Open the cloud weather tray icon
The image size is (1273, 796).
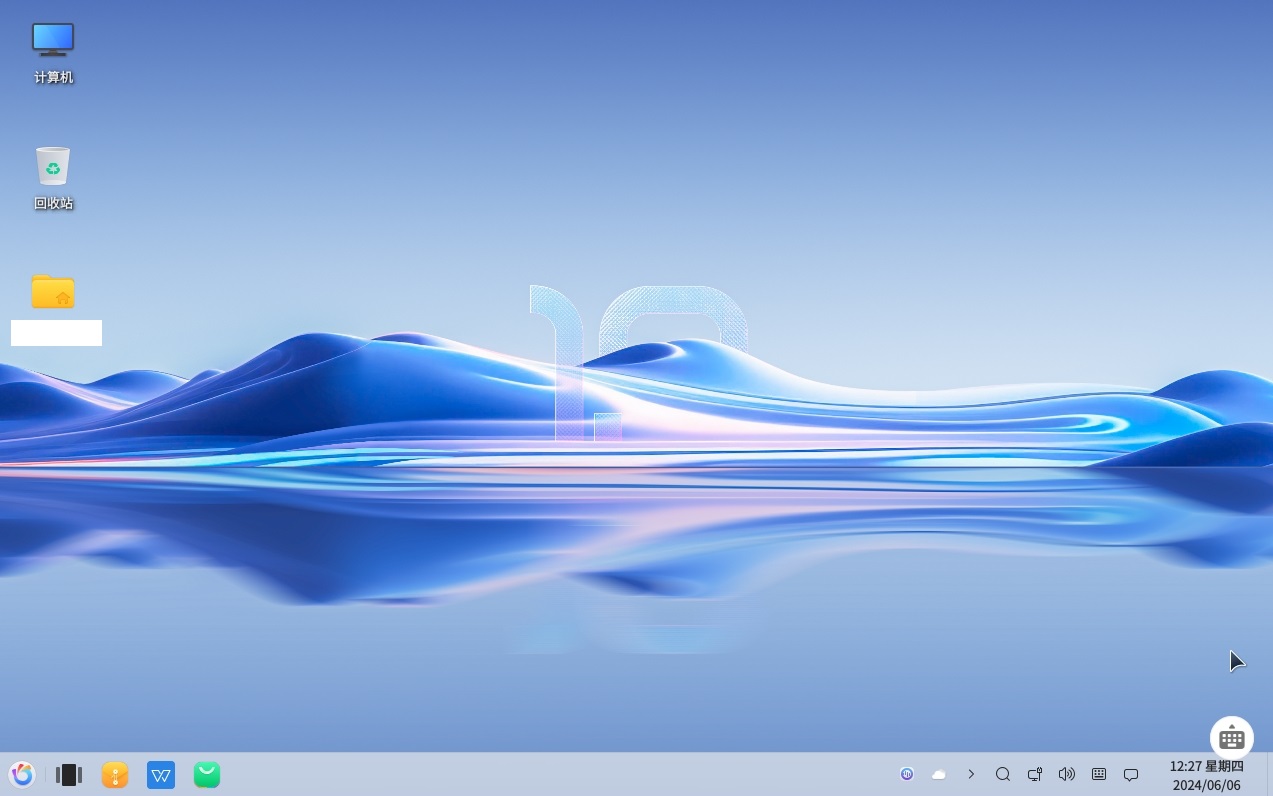tap(939, 774)
